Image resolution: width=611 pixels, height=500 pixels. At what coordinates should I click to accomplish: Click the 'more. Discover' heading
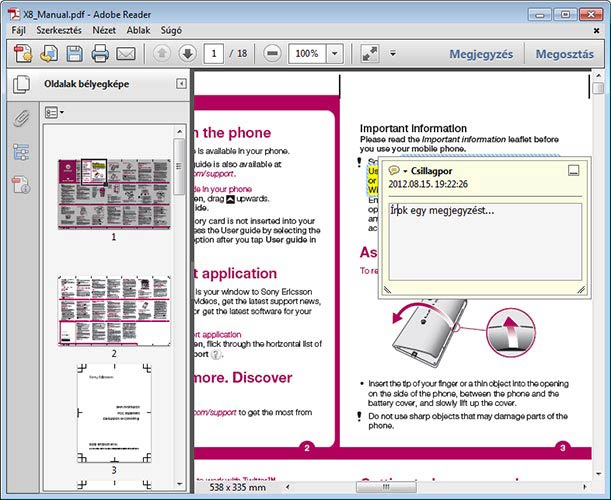coord(243,377)
